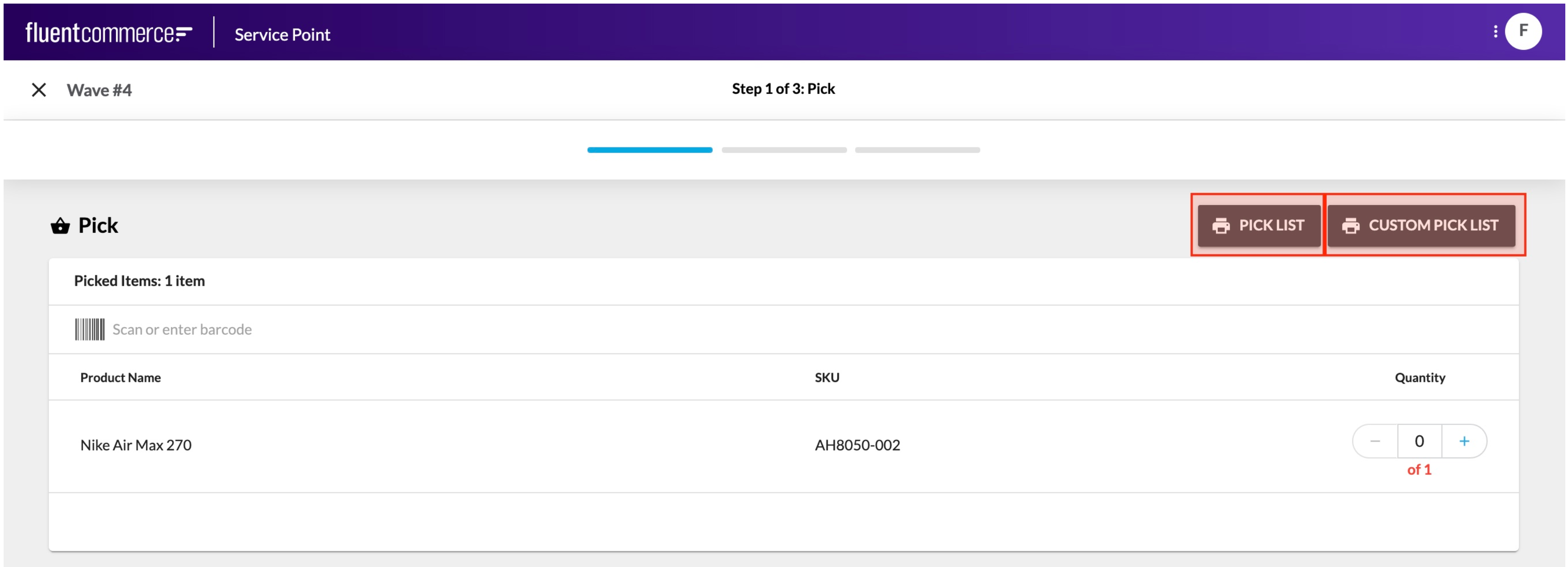Open the user avatar F menu
1568x567 pixels.
[x=1523, y=31]
